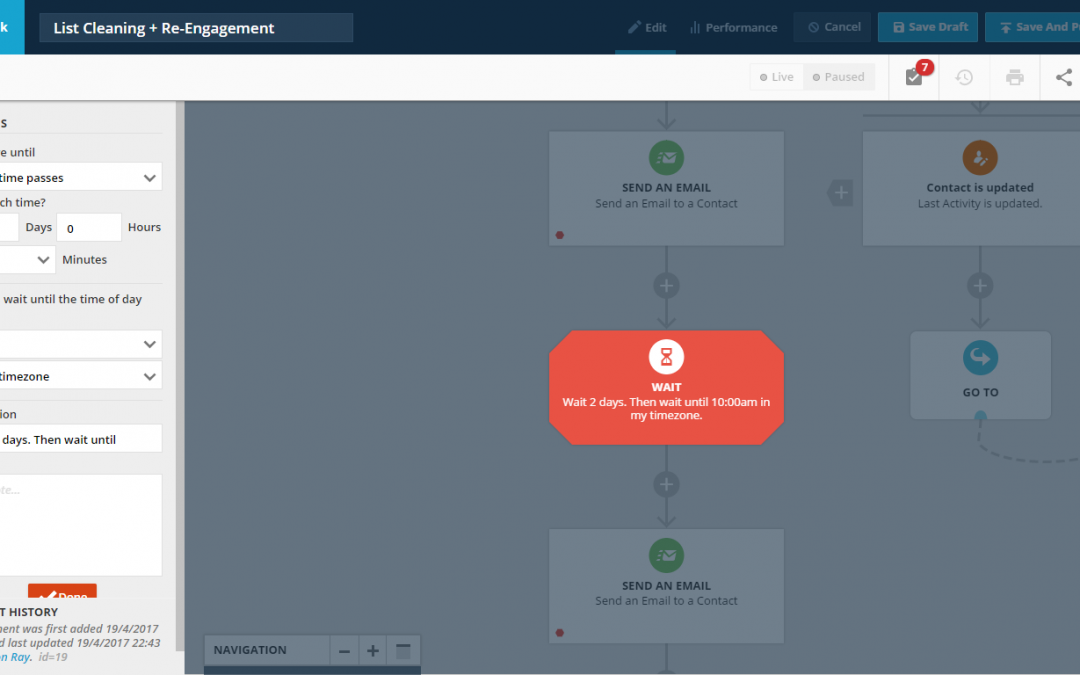The image size is (1080, 675).
Task: Click the print icon in toolbar
Action: (x=1015, y=77)
